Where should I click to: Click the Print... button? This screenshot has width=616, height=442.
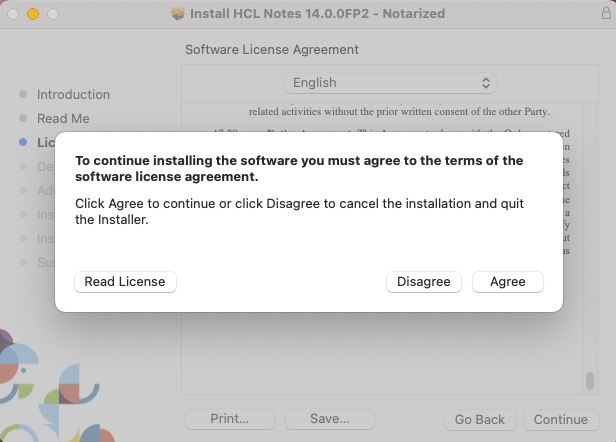pos(230,420)
